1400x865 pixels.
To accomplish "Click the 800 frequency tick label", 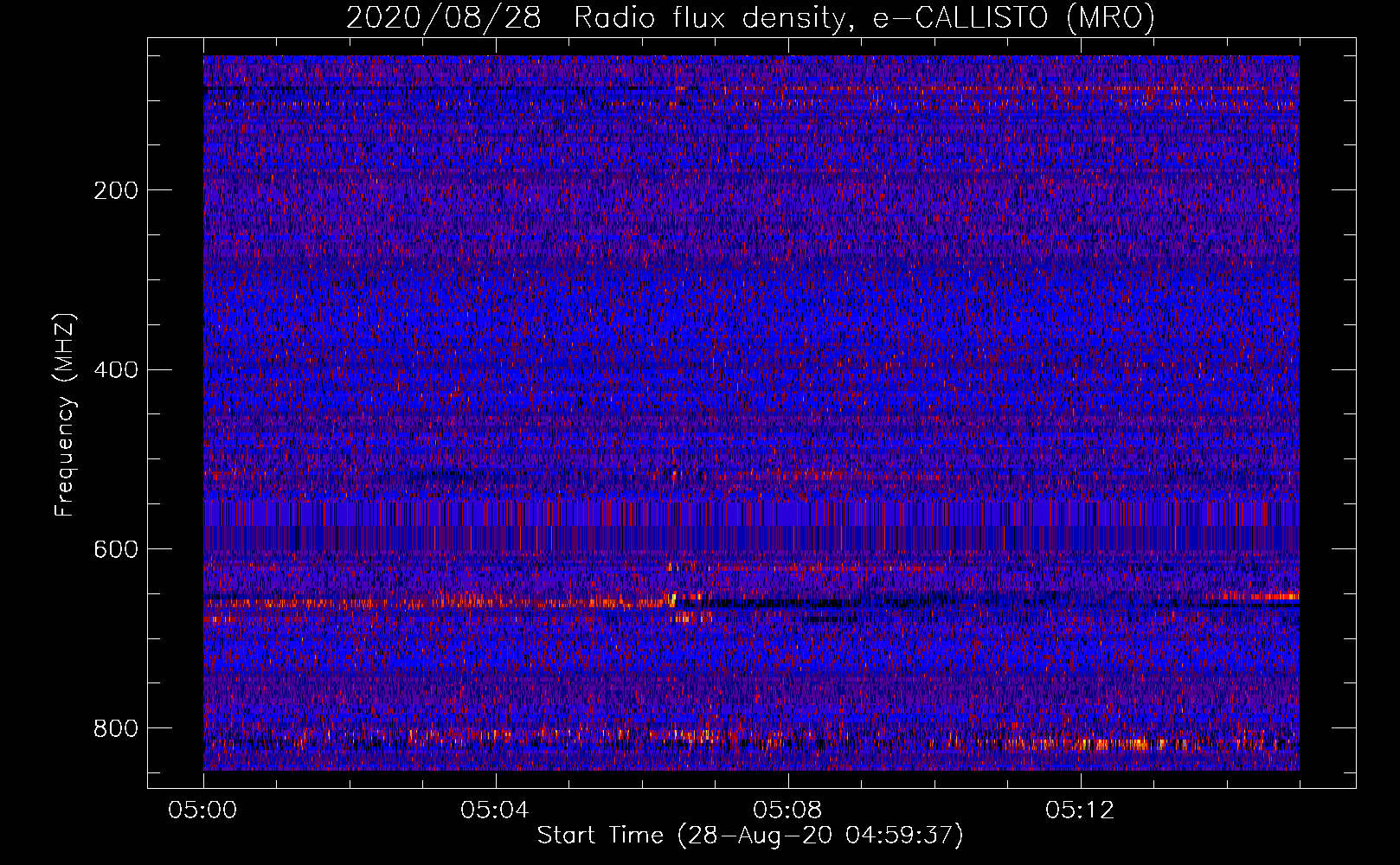I will (116, 728).
